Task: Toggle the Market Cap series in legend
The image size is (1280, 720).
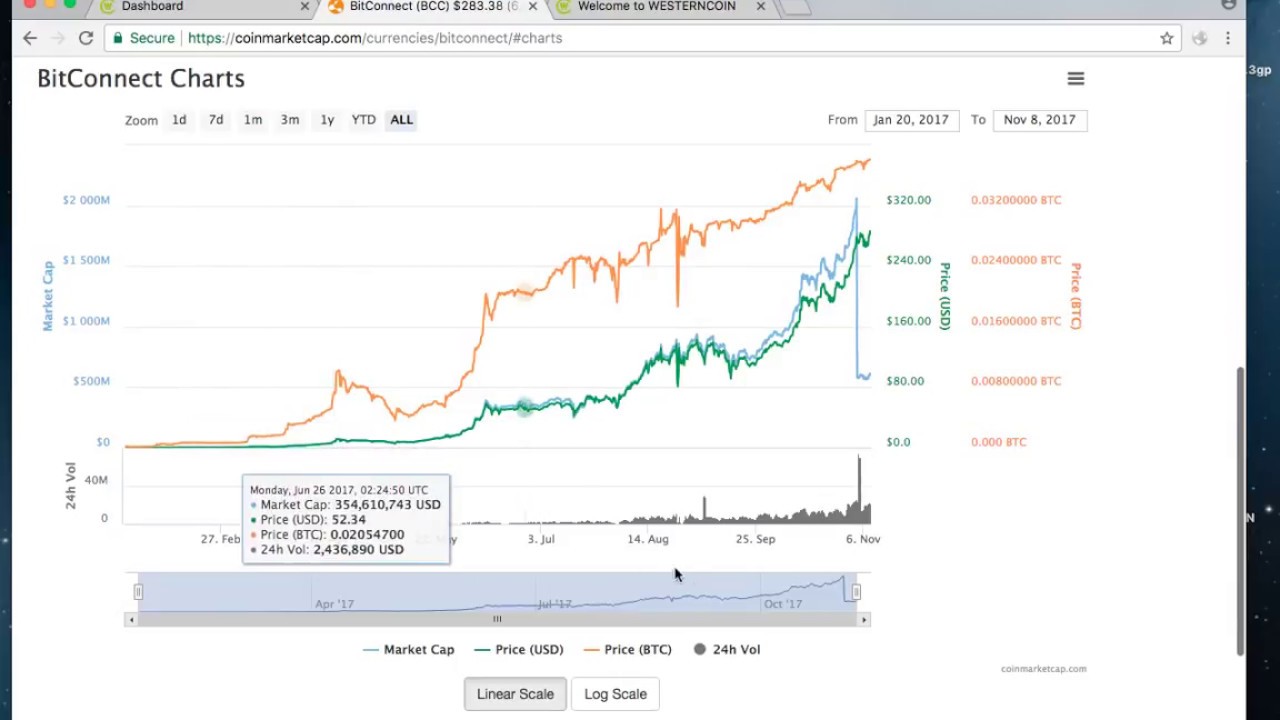Action: click(408, 650)
